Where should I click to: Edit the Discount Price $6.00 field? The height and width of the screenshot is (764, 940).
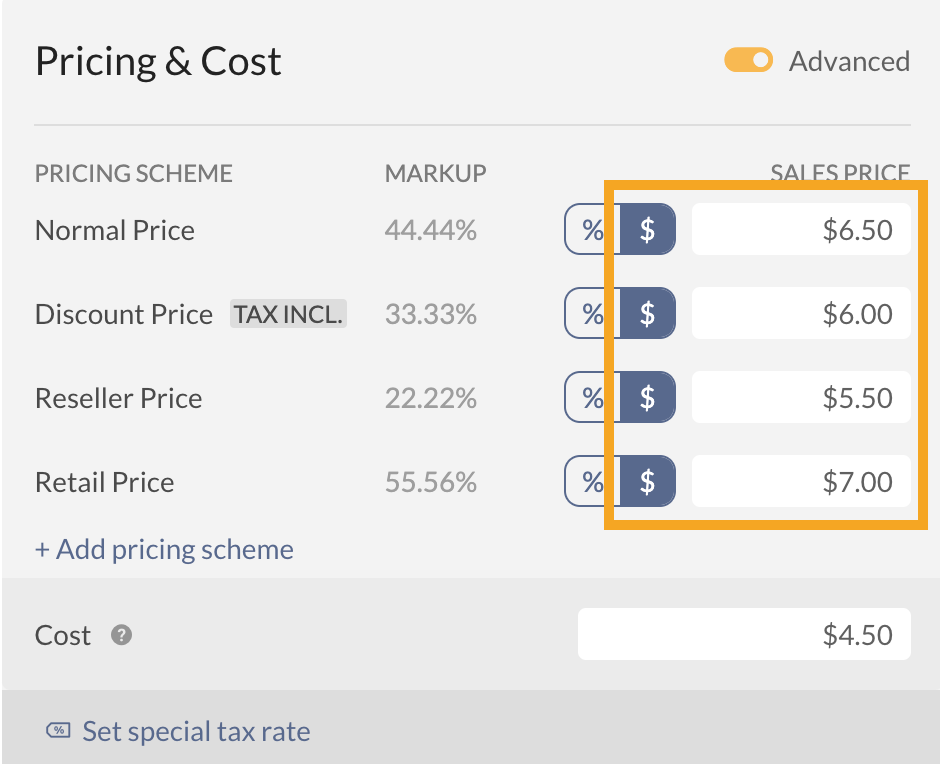(800, 314)
